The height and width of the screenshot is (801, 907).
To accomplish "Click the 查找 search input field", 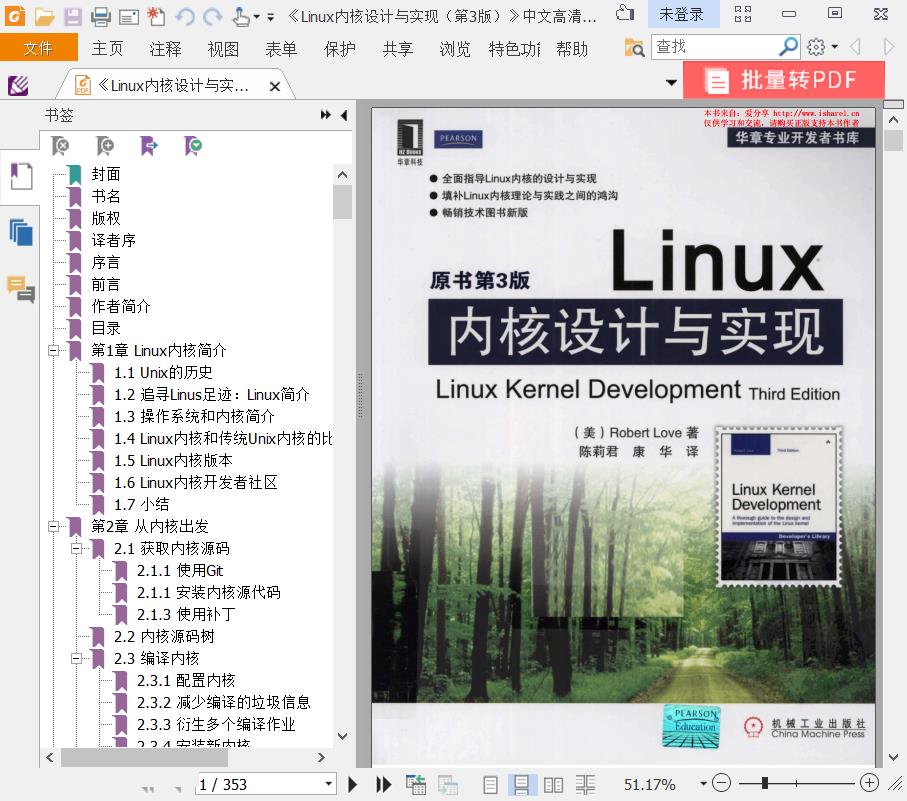I will tap(714, 46).
